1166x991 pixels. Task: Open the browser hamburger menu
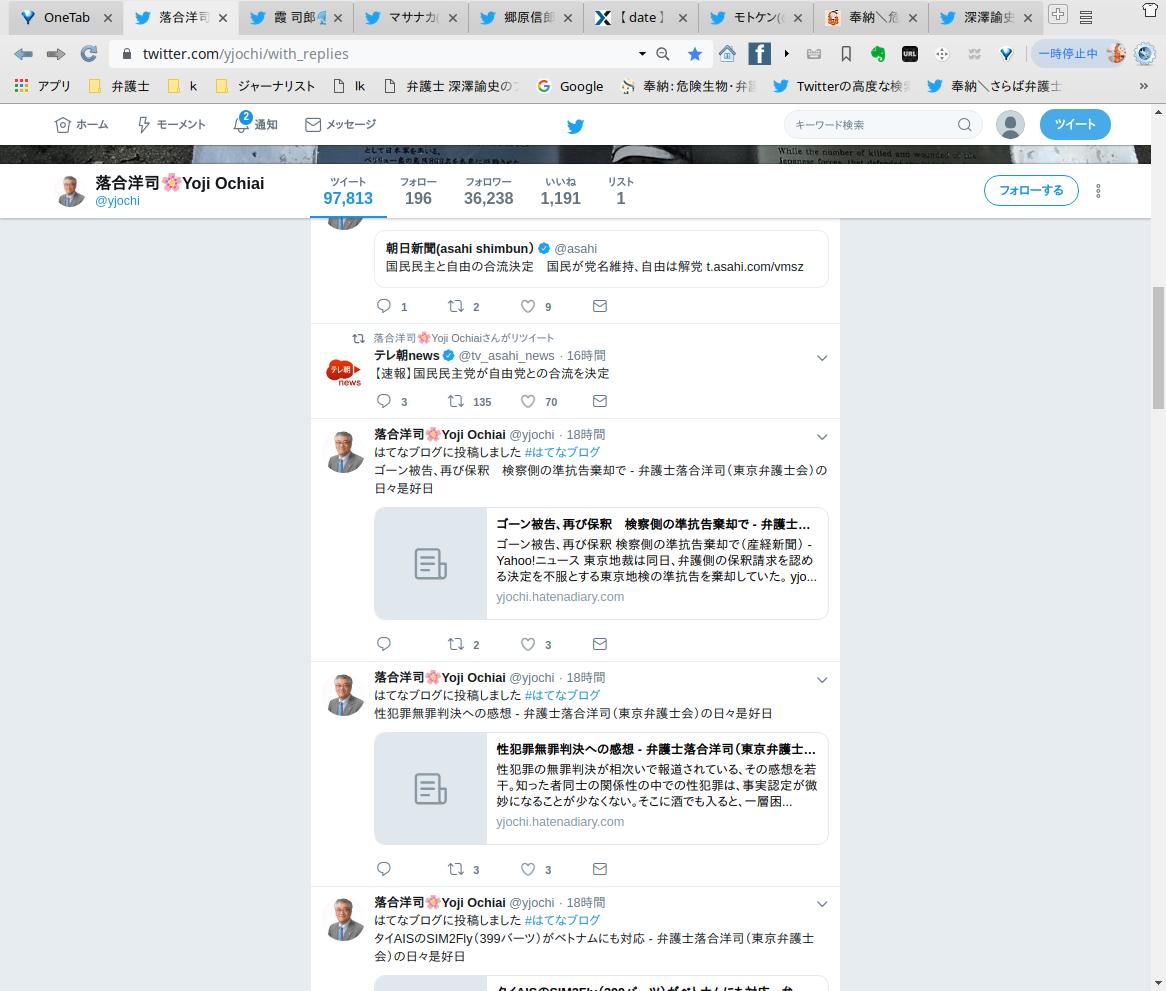(1086, 16)
